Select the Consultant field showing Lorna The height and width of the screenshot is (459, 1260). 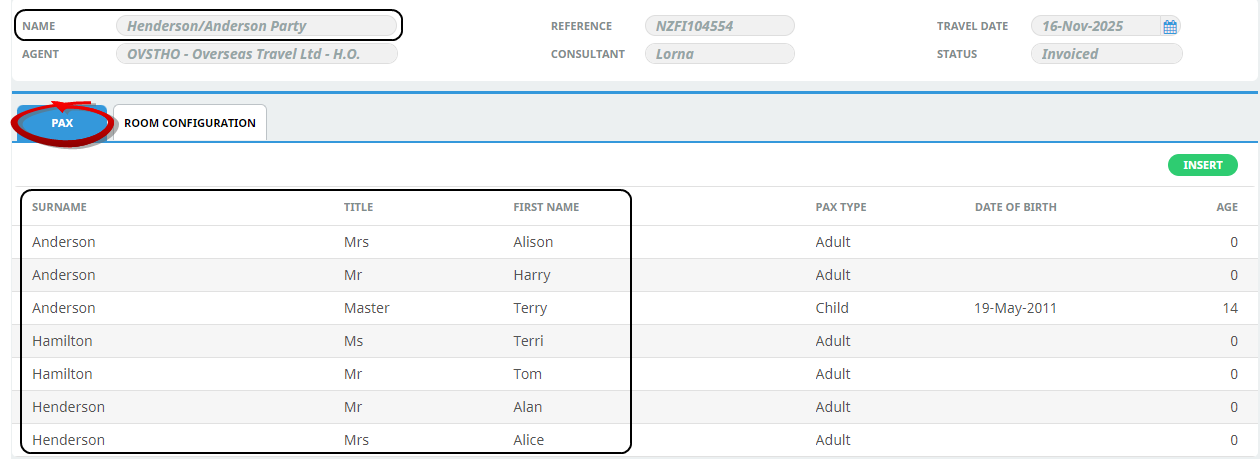[x=719, y=54]
